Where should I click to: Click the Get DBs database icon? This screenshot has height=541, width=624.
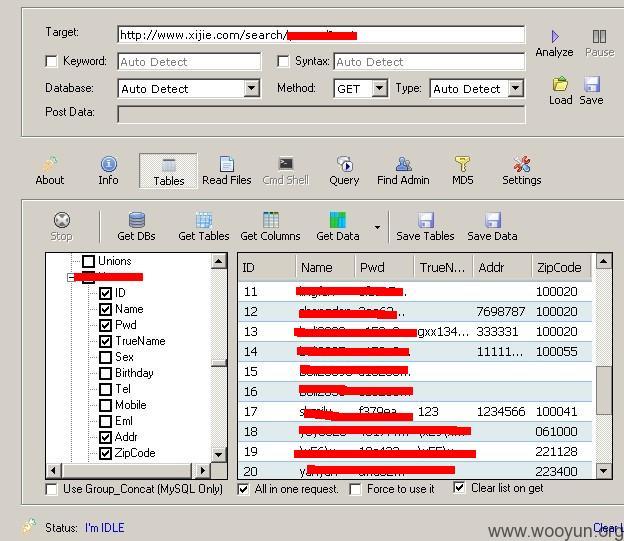coord(137,220)
